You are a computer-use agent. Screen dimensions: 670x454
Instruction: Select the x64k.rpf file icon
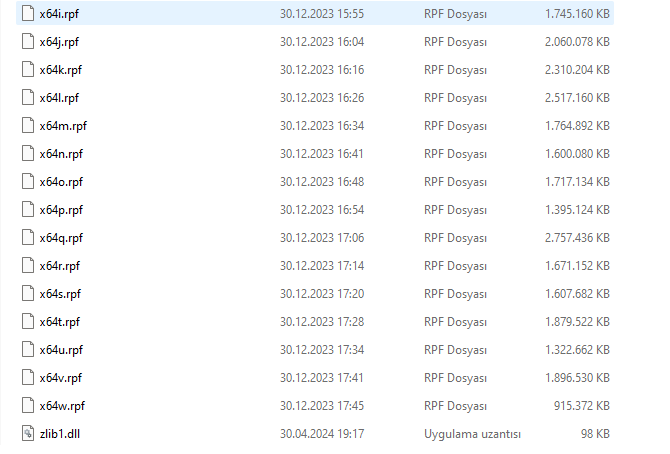(28, 70)
